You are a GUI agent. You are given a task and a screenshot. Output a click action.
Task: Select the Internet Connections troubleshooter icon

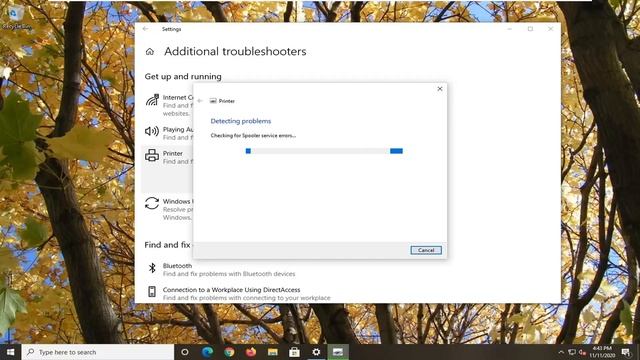point(152,100)
